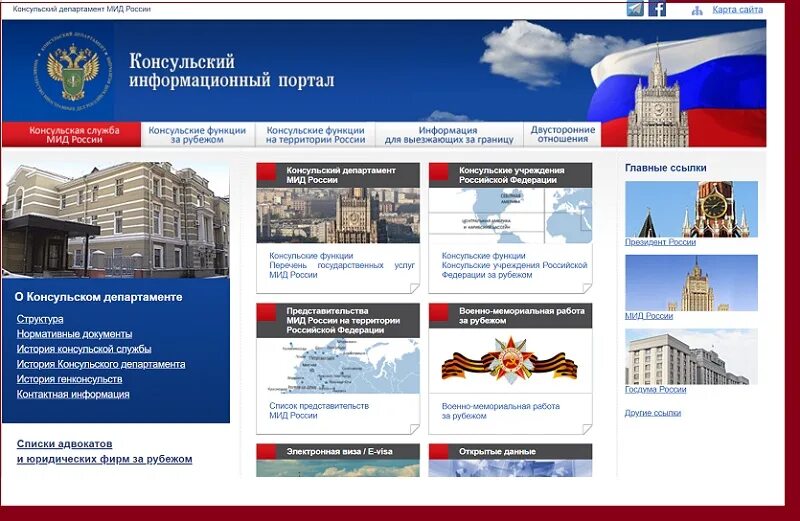Open the История Консульского департамента link
Image resolution: width=800 pixels, height=521 pixels.
pyautogui.click(x=101, y=364)
